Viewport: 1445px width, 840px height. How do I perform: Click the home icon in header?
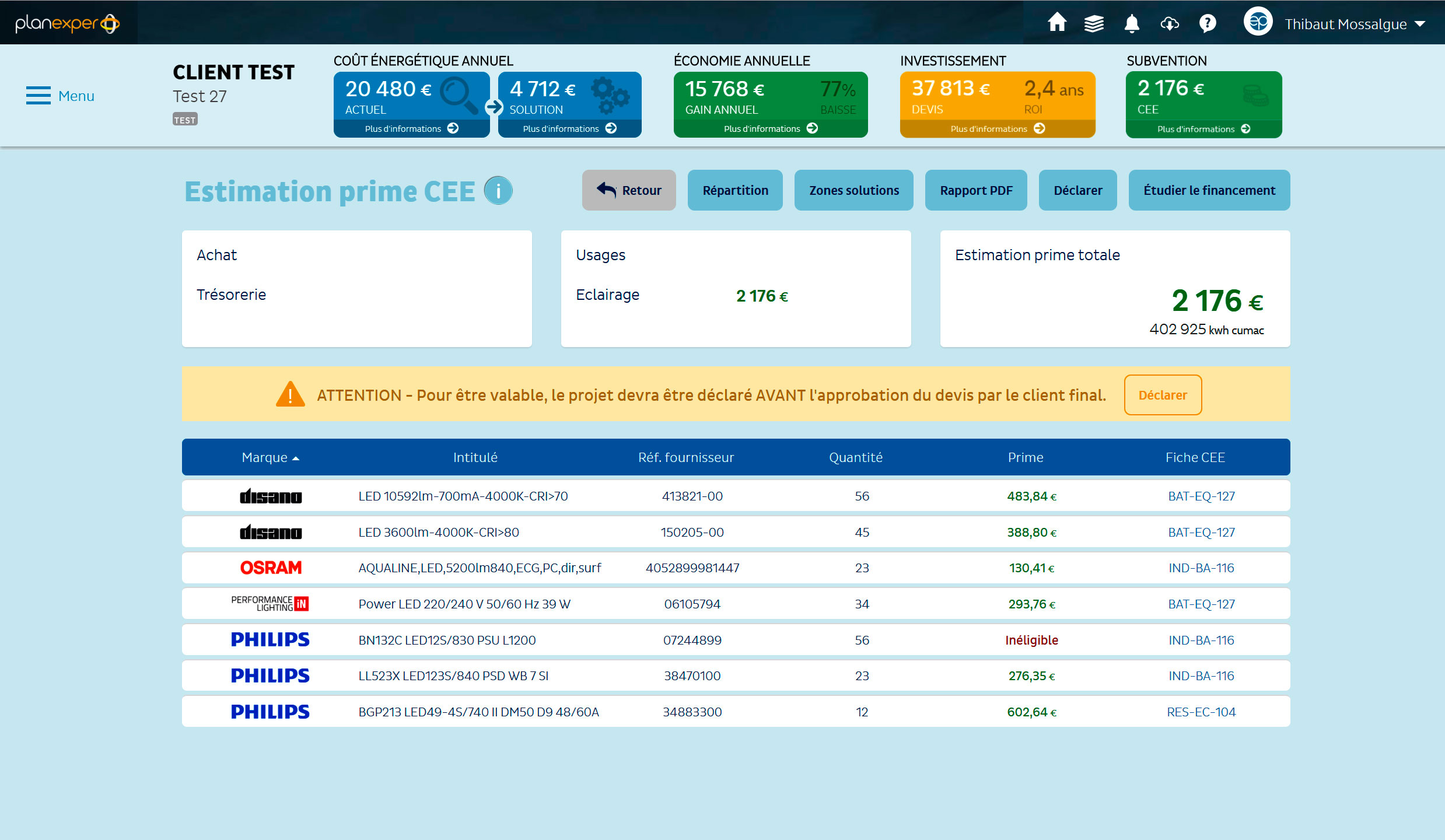(x=1056, y=23)
